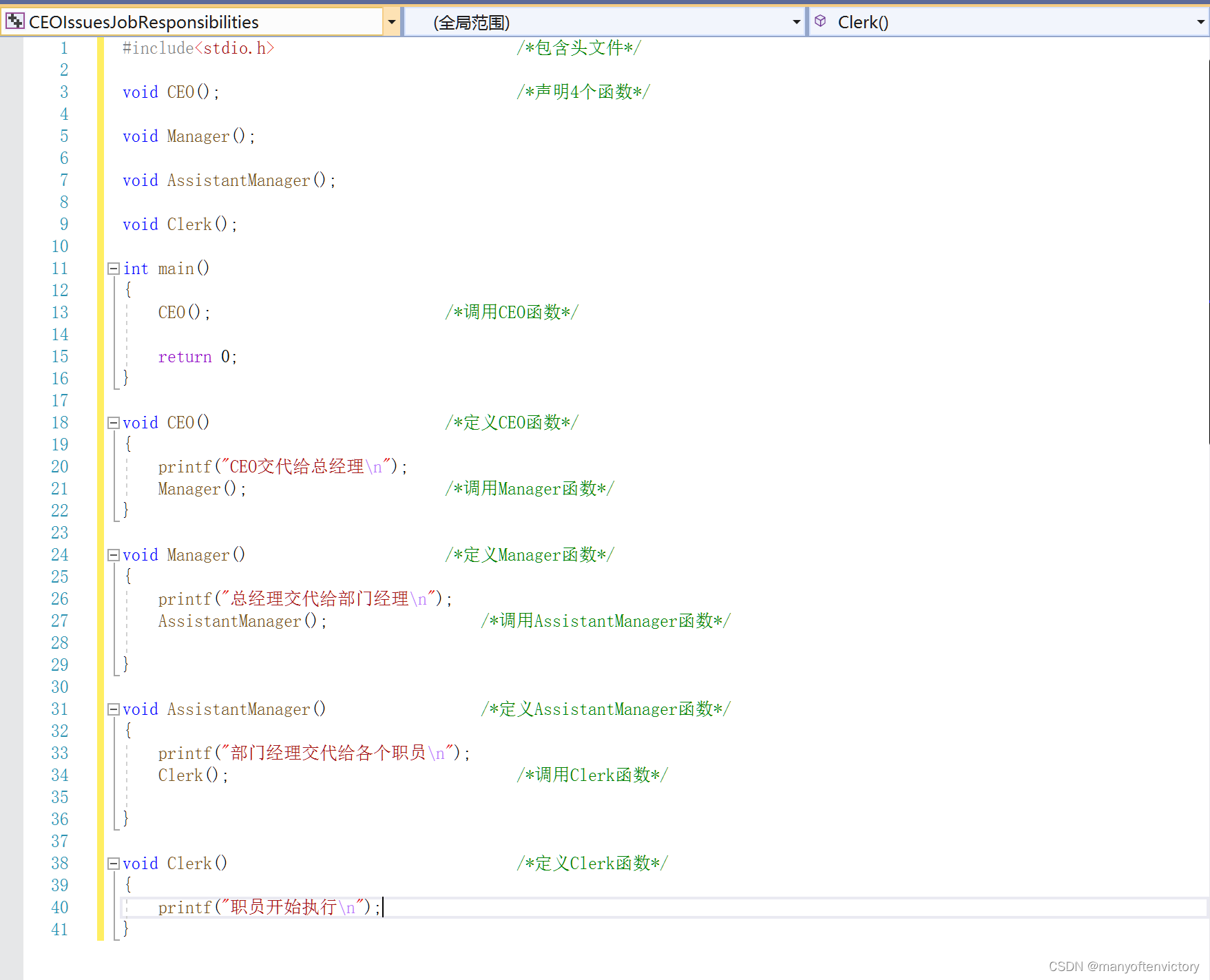Collapse the int main() function block
Image resolution: width=1210 pixels, height=980 pixels.
tap(114, 269)
